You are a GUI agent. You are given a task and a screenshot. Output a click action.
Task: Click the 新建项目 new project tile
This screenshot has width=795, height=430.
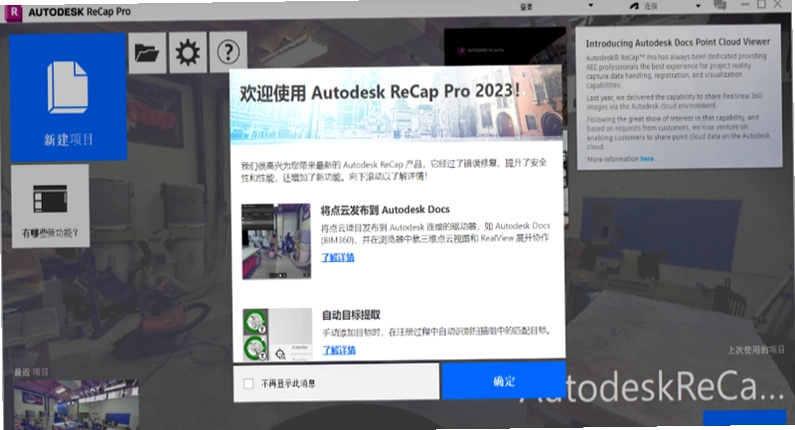68,97
